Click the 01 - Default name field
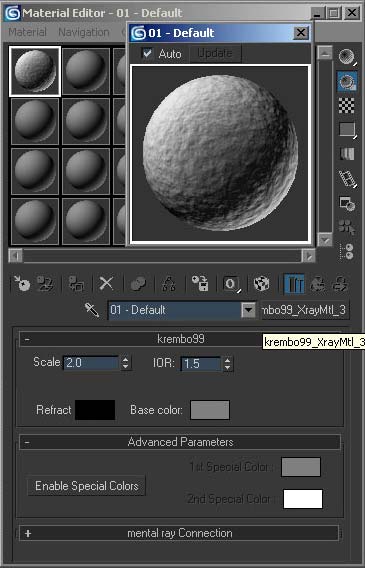365x568 pixels. tap(175, 310)
